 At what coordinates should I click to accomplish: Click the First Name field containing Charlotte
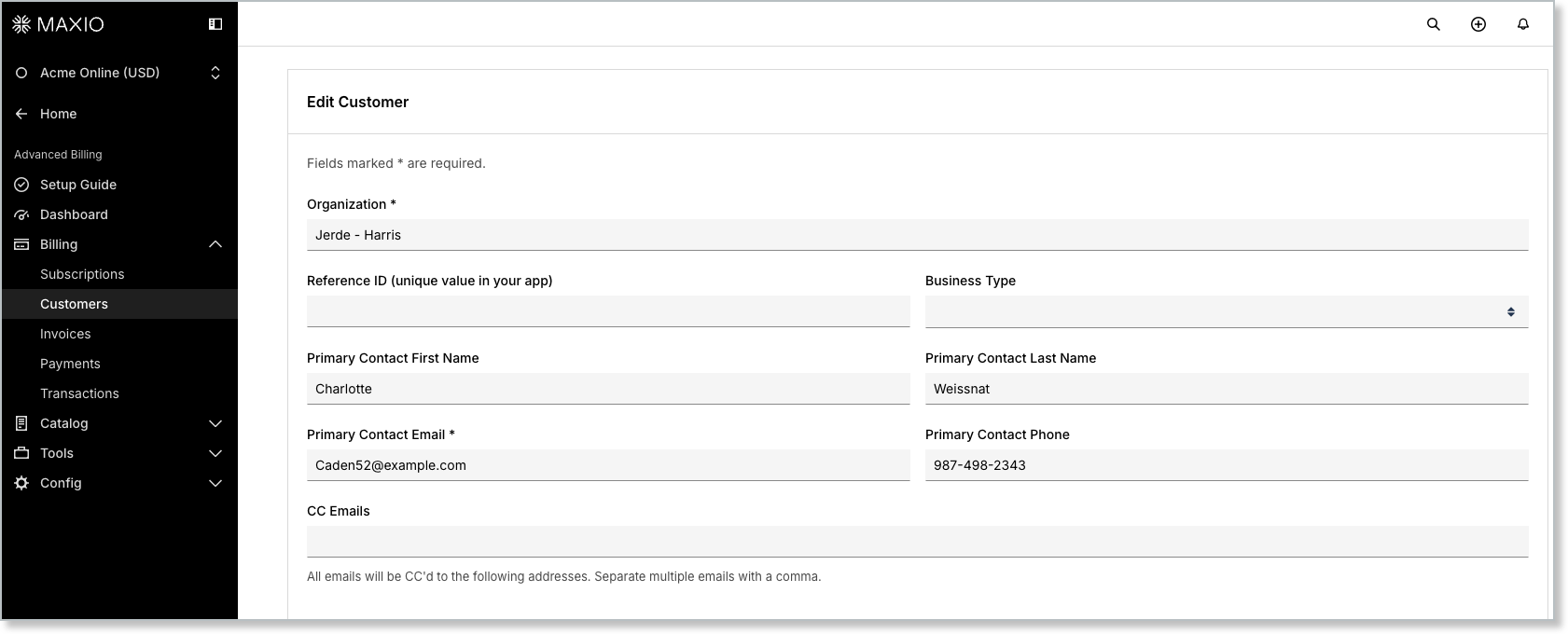(x=608, y=389)
